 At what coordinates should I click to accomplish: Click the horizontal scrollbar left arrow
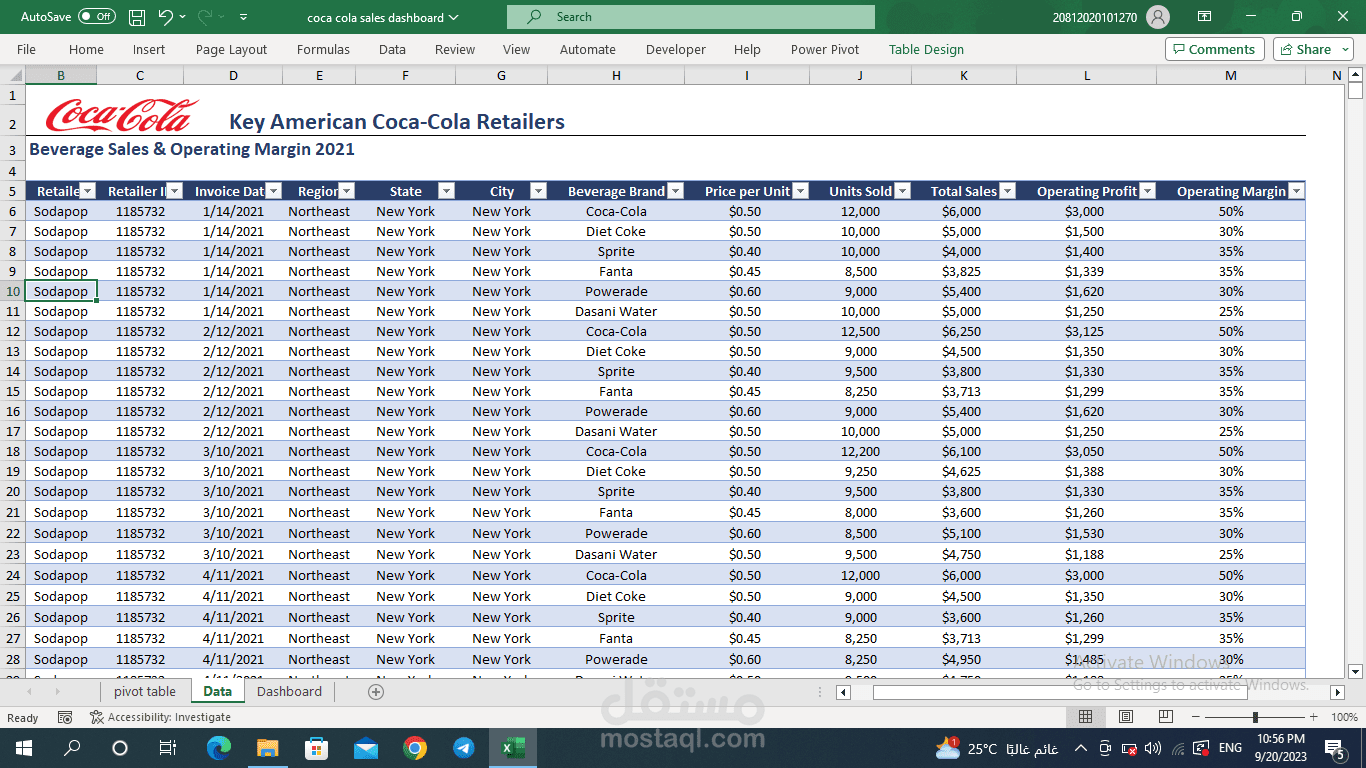(843, 692)
